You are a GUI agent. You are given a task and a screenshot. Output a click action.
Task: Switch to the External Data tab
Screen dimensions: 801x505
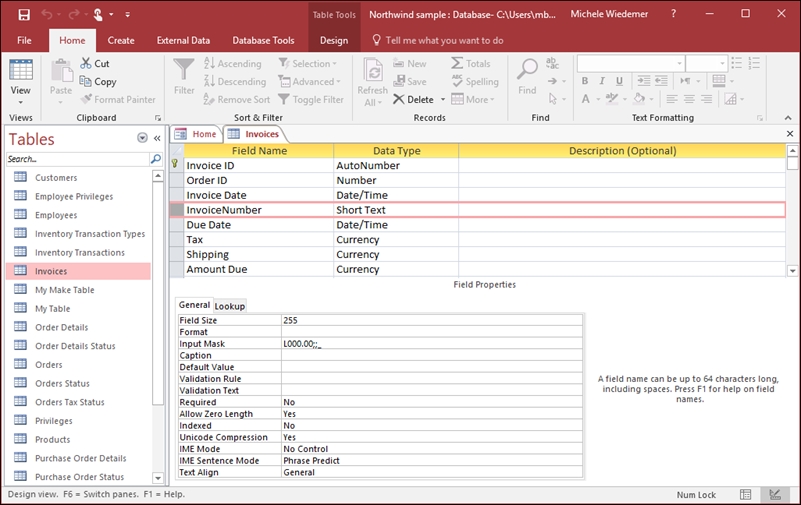point(183,40)
